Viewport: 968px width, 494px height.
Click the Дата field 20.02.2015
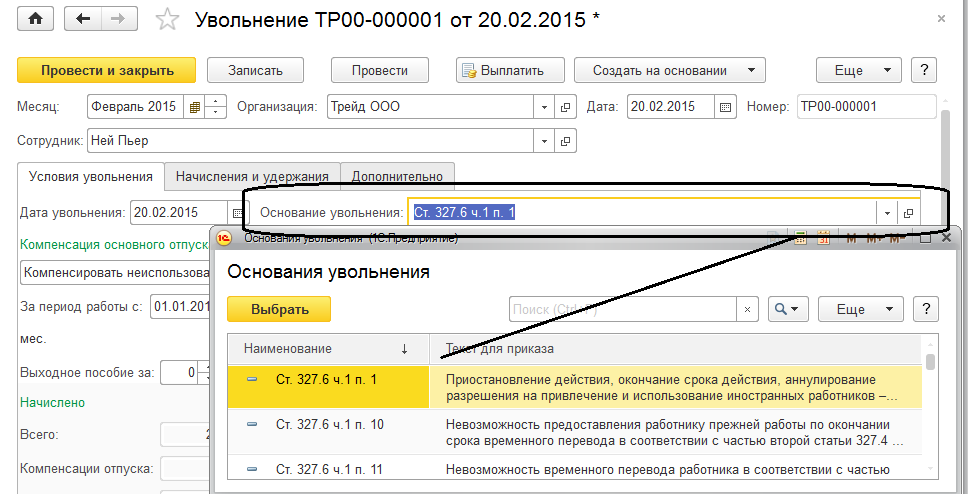[x=671, y=107]
